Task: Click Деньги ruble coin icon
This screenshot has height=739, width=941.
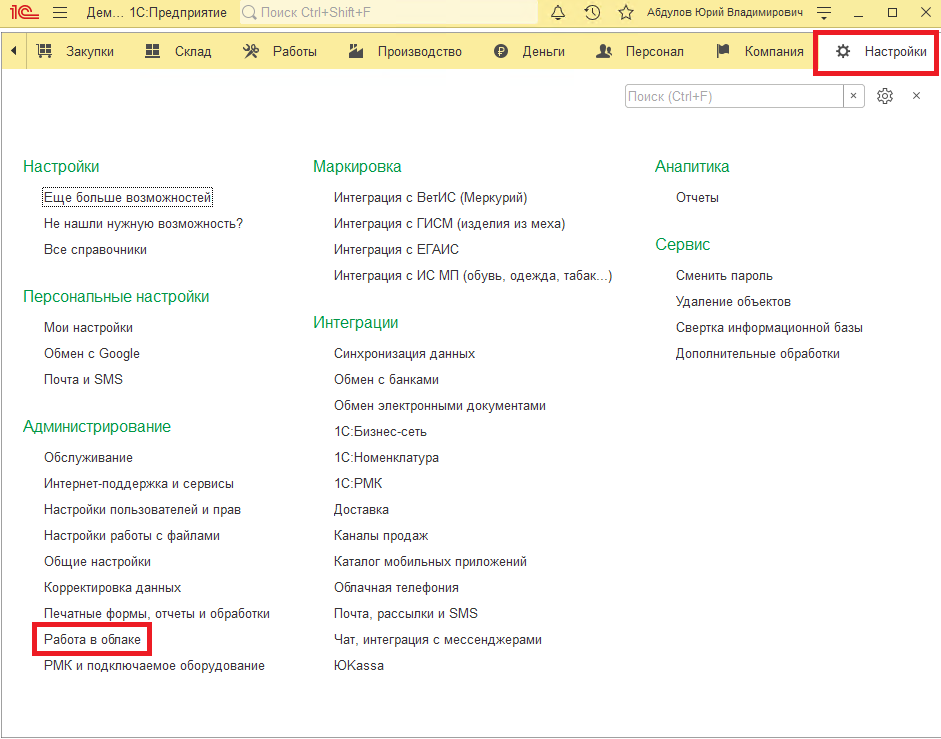Action: pos(501,52)
